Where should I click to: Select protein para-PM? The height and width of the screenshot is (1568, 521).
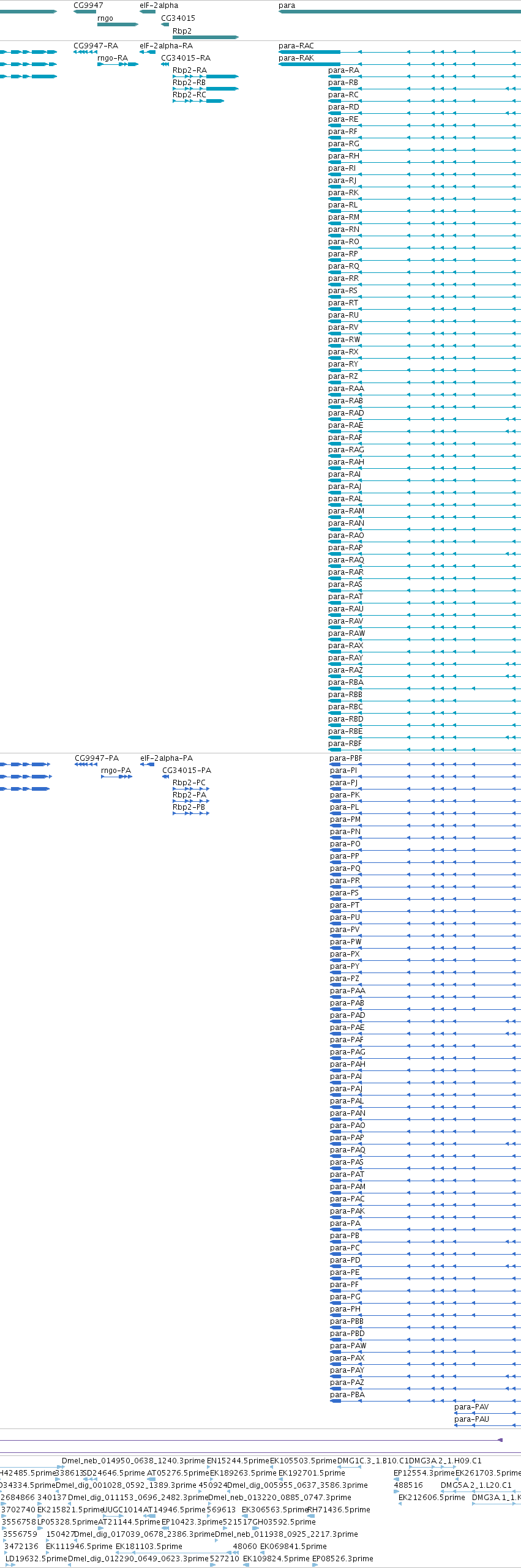[345, 819]
